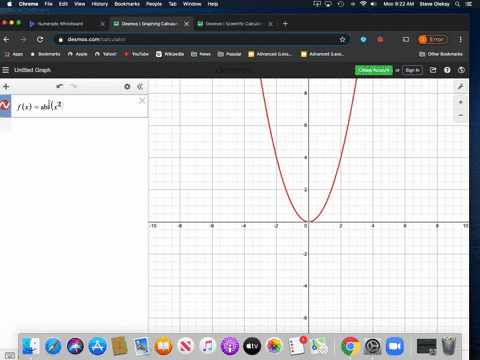The image size is (480, 360).
Task: Open the Window menu
Action: coord(192,4)
